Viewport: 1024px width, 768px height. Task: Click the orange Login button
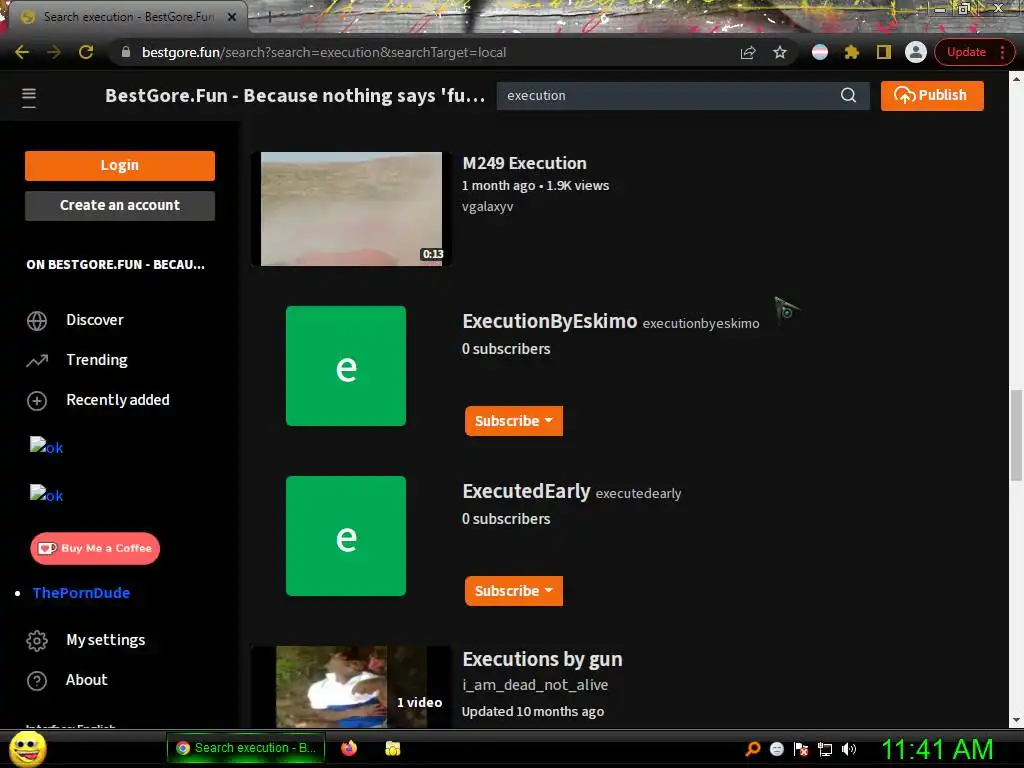pos(120,165)
